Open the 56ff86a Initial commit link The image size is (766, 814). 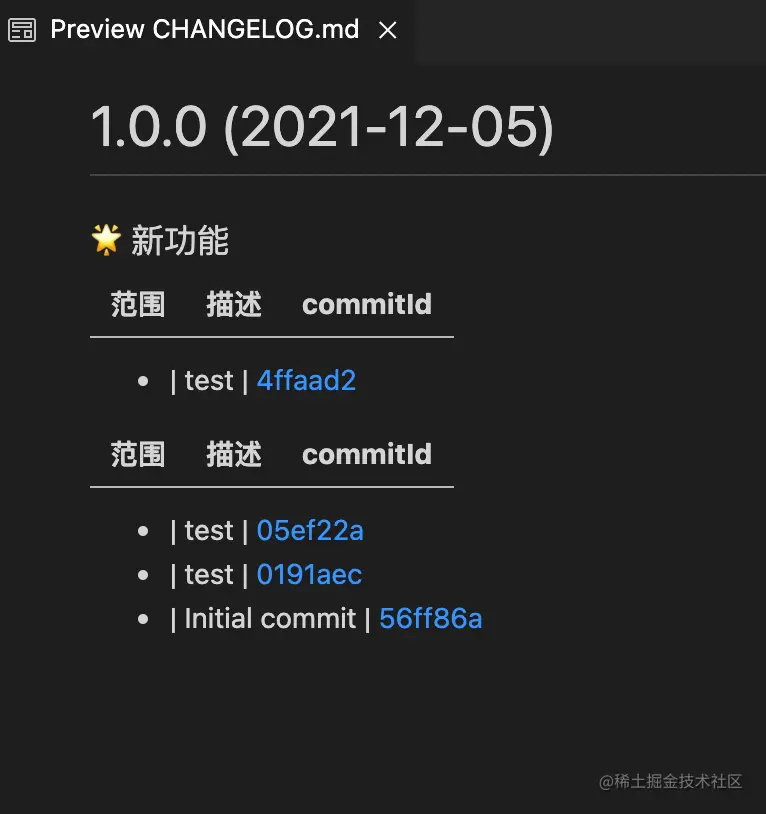pos(431,619)
